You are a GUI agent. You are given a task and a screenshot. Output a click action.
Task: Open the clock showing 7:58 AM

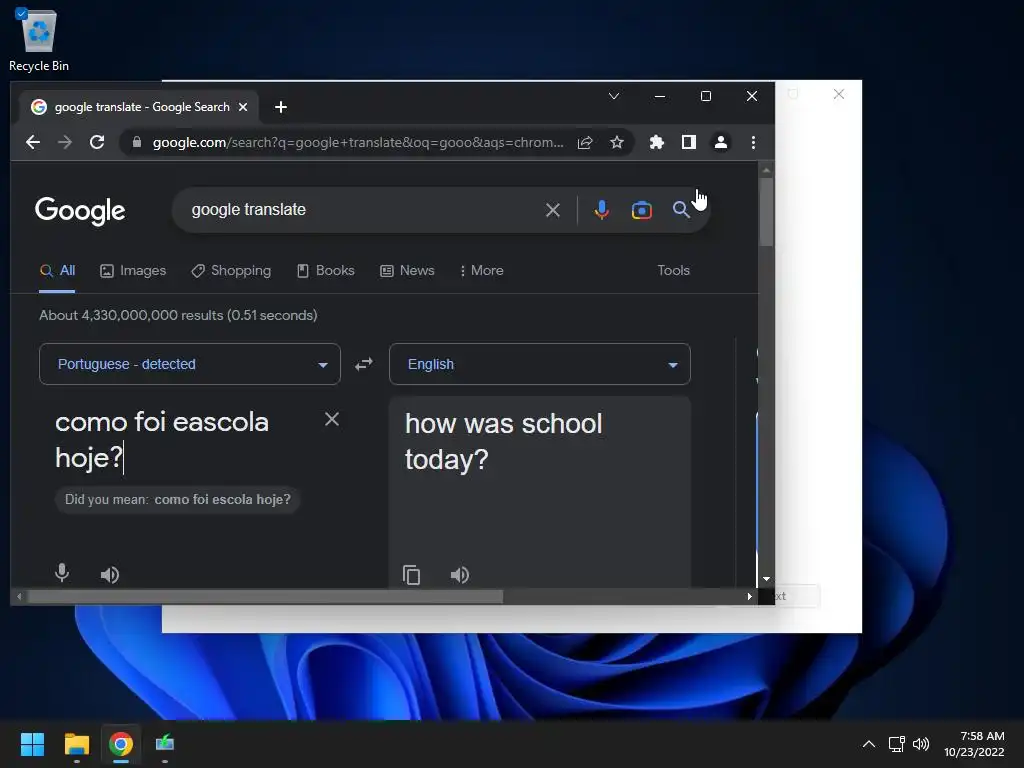974,744
